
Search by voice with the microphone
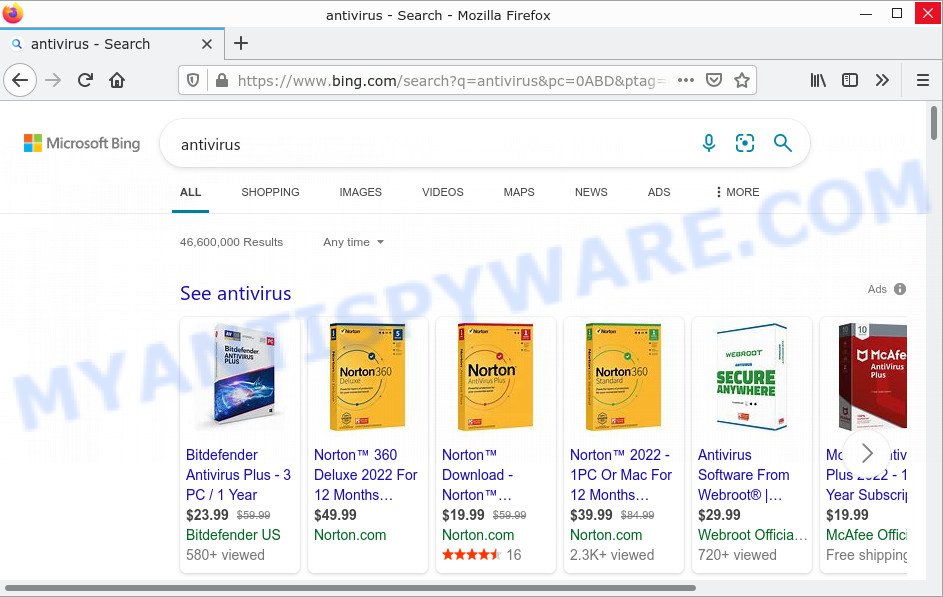pos(709,143)
